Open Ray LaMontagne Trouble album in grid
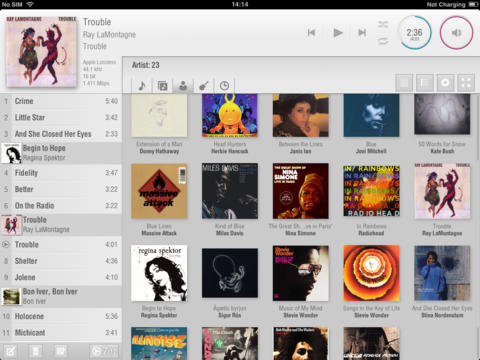The width and height of the screenshot is (480, 360). pyautogui.click(x=442, y=191)
